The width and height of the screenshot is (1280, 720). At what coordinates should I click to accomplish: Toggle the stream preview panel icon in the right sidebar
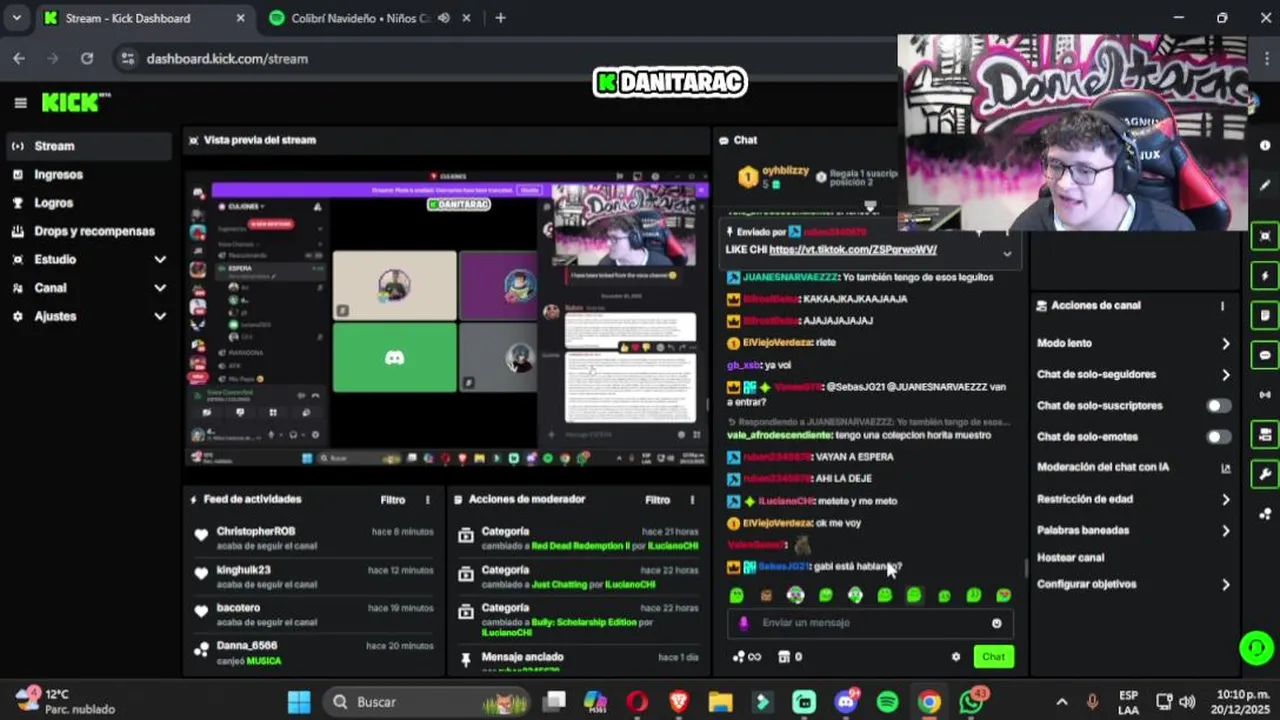click(x=1265, y=236)
